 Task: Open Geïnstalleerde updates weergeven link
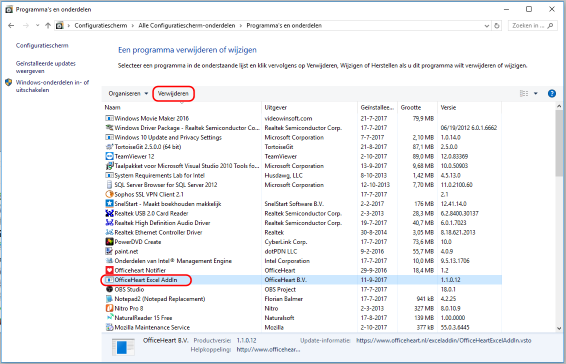coord(45,67)
